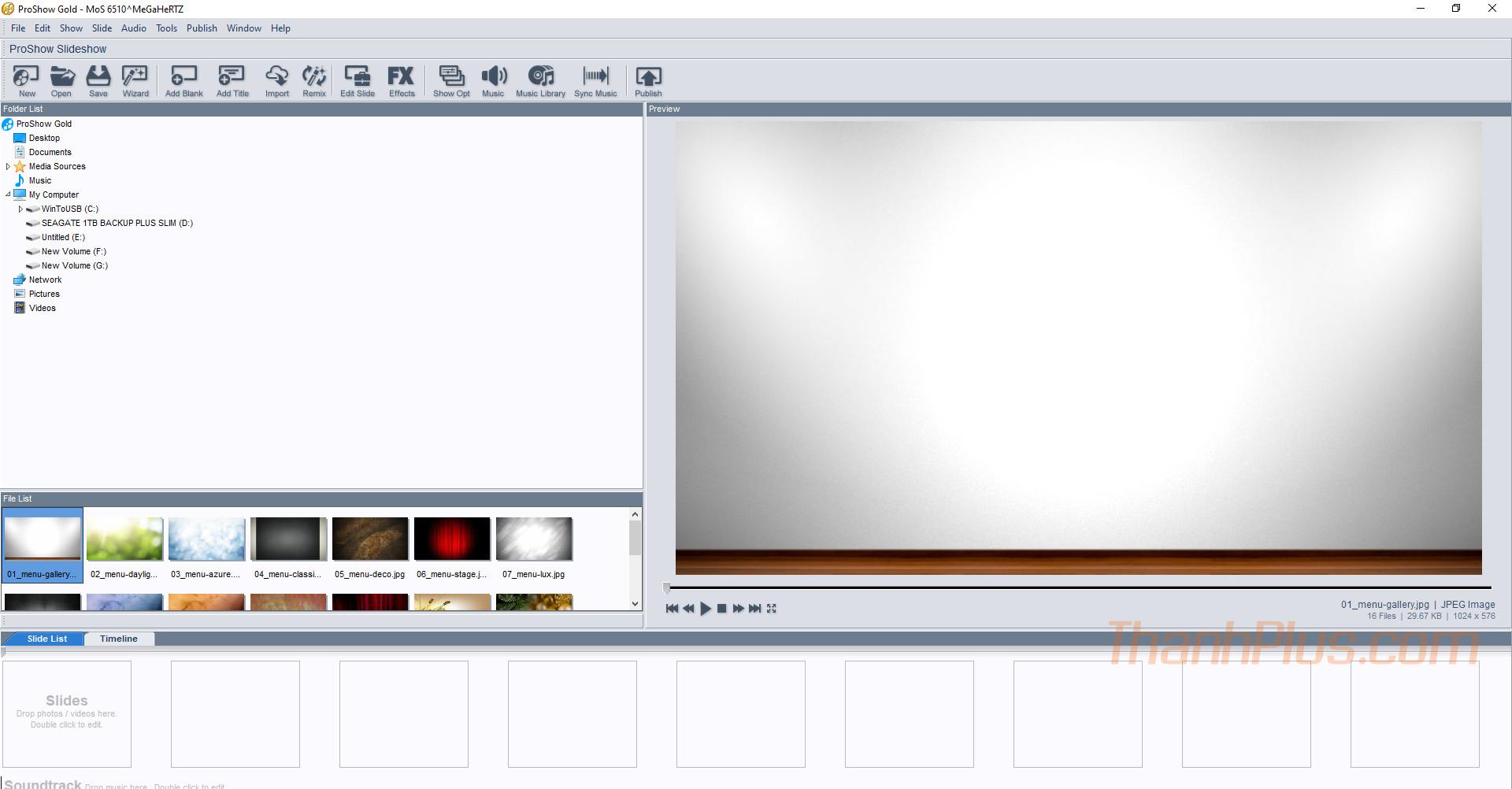Collapse the My Computer tree node

point(8,195)
